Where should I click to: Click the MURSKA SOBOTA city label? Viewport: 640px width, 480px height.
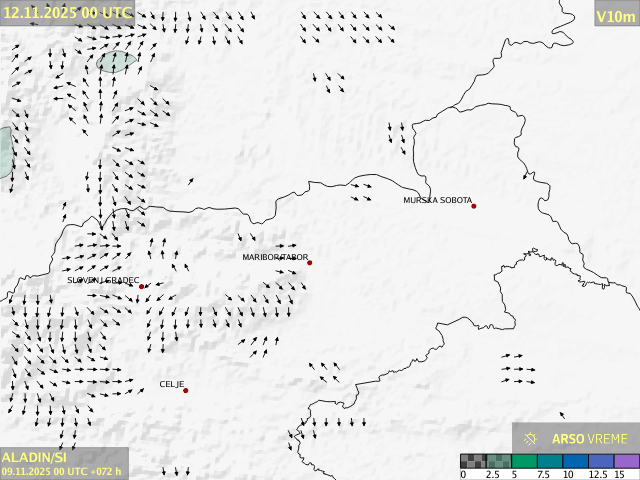click(437, 201)
